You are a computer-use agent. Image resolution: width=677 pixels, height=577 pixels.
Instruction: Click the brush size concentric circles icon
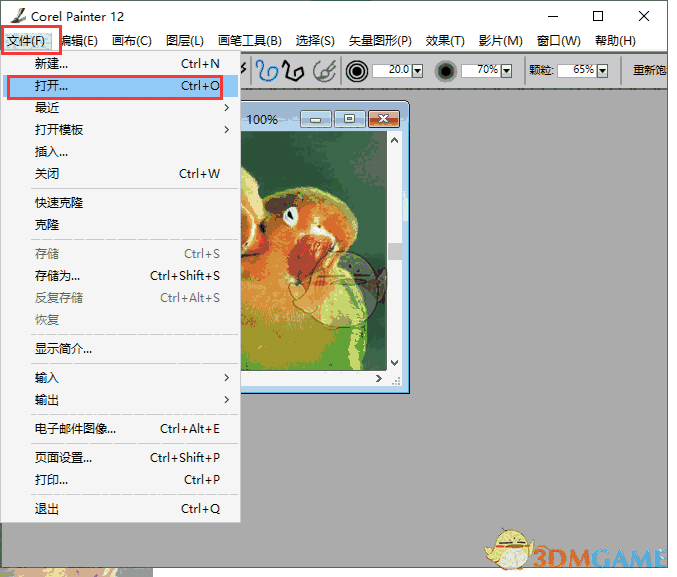[x=357, y=71]
